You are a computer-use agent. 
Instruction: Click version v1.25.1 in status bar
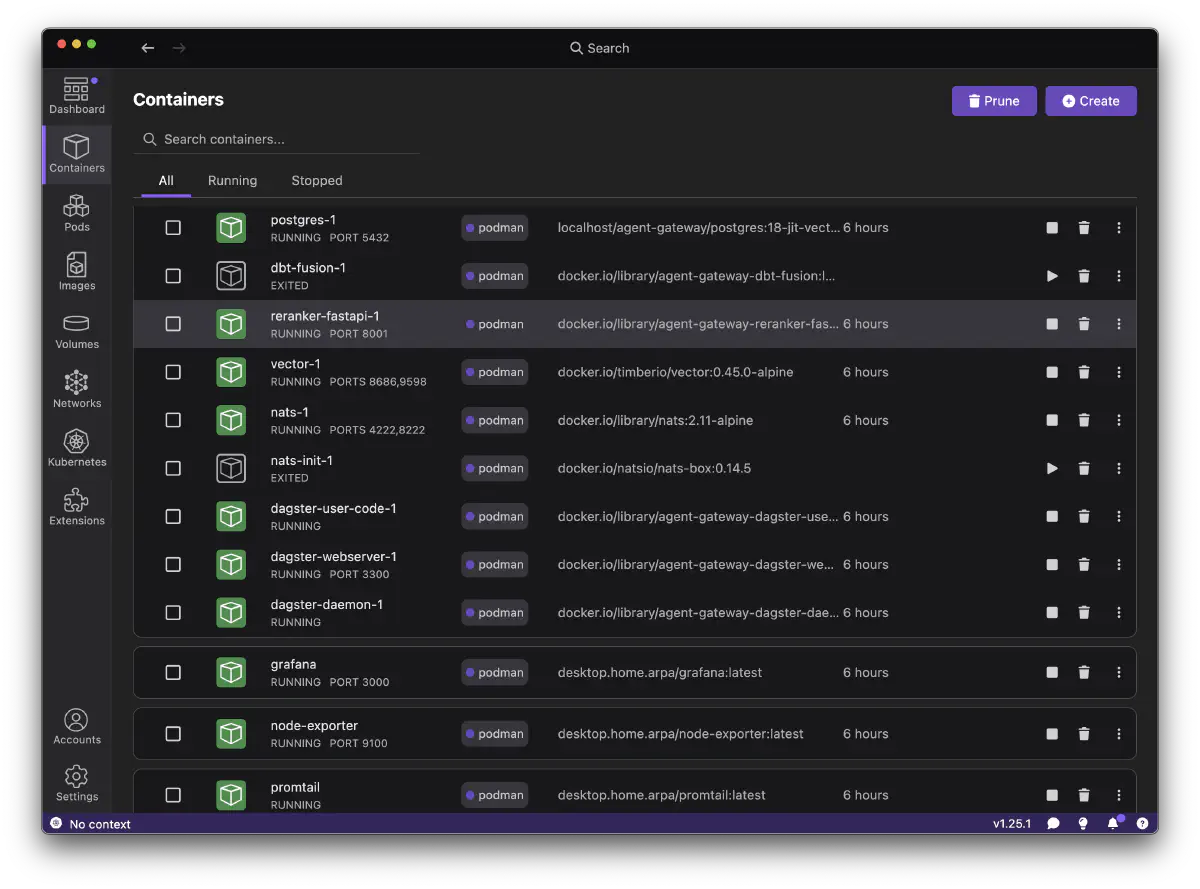[x=1011, y=824]
